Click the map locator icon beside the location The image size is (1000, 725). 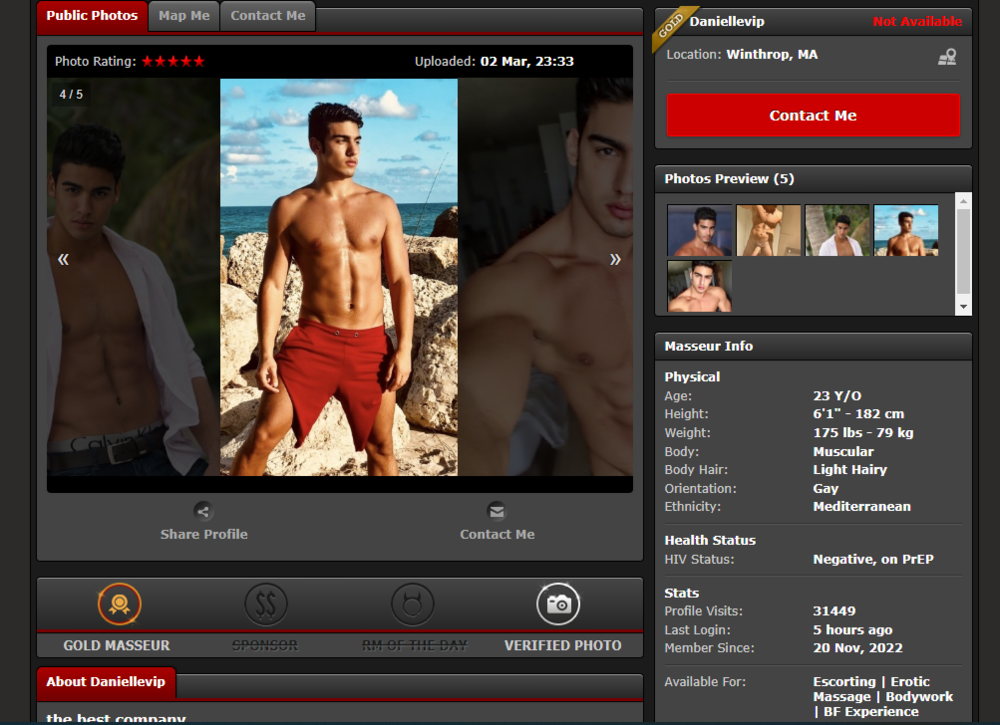(x=947, y=57)
